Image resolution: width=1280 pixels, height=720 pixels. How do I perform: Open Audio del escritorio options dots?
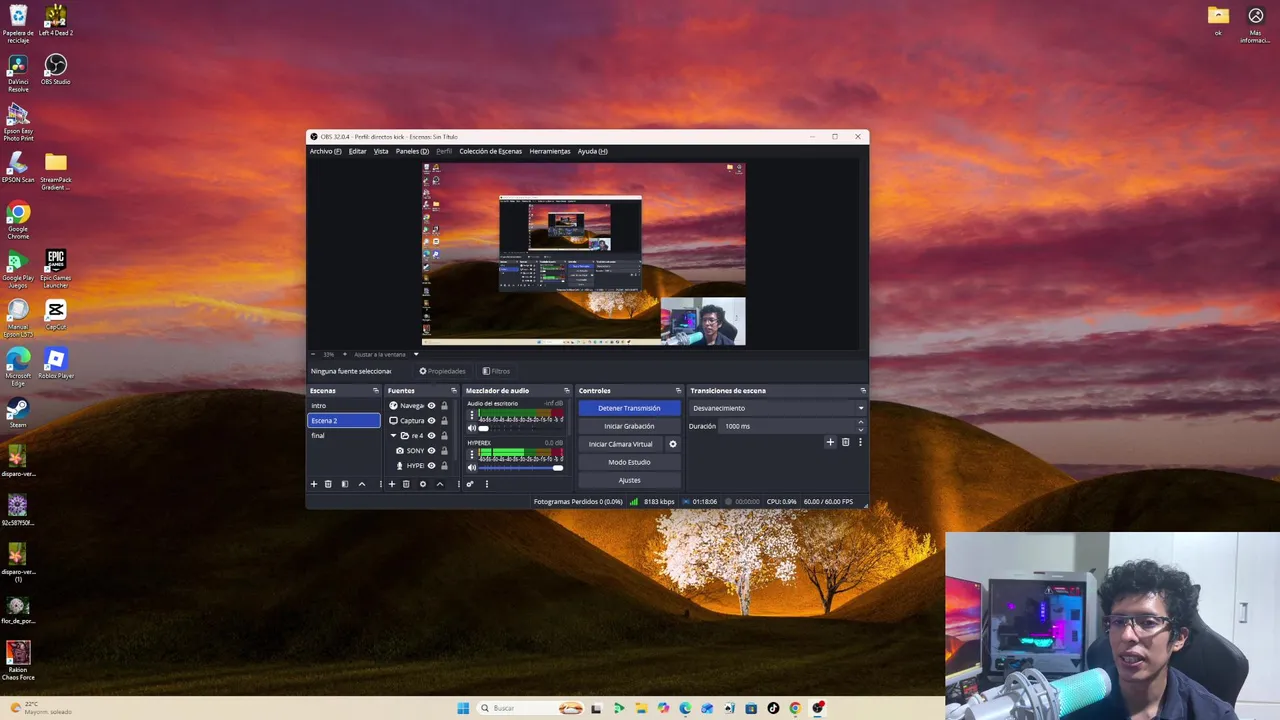click(472, 417)
